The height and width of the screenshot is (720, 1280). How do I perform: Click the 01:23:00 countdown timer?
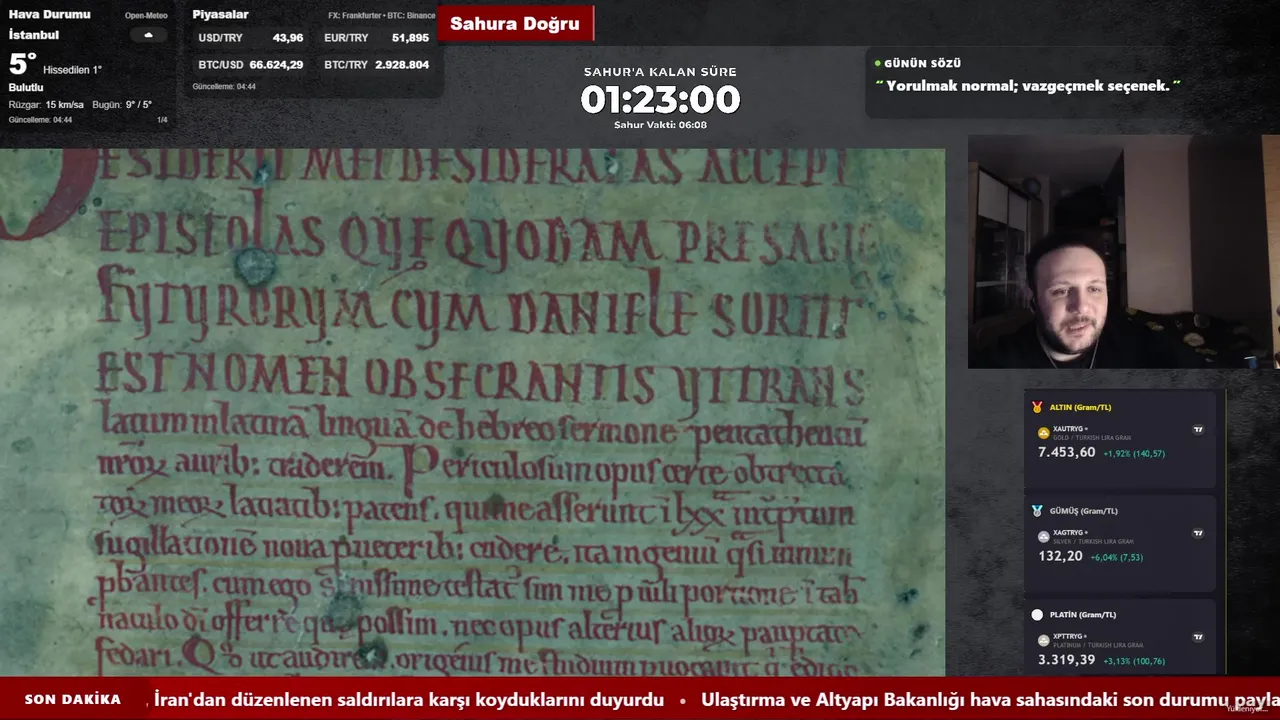click(660, 100)
